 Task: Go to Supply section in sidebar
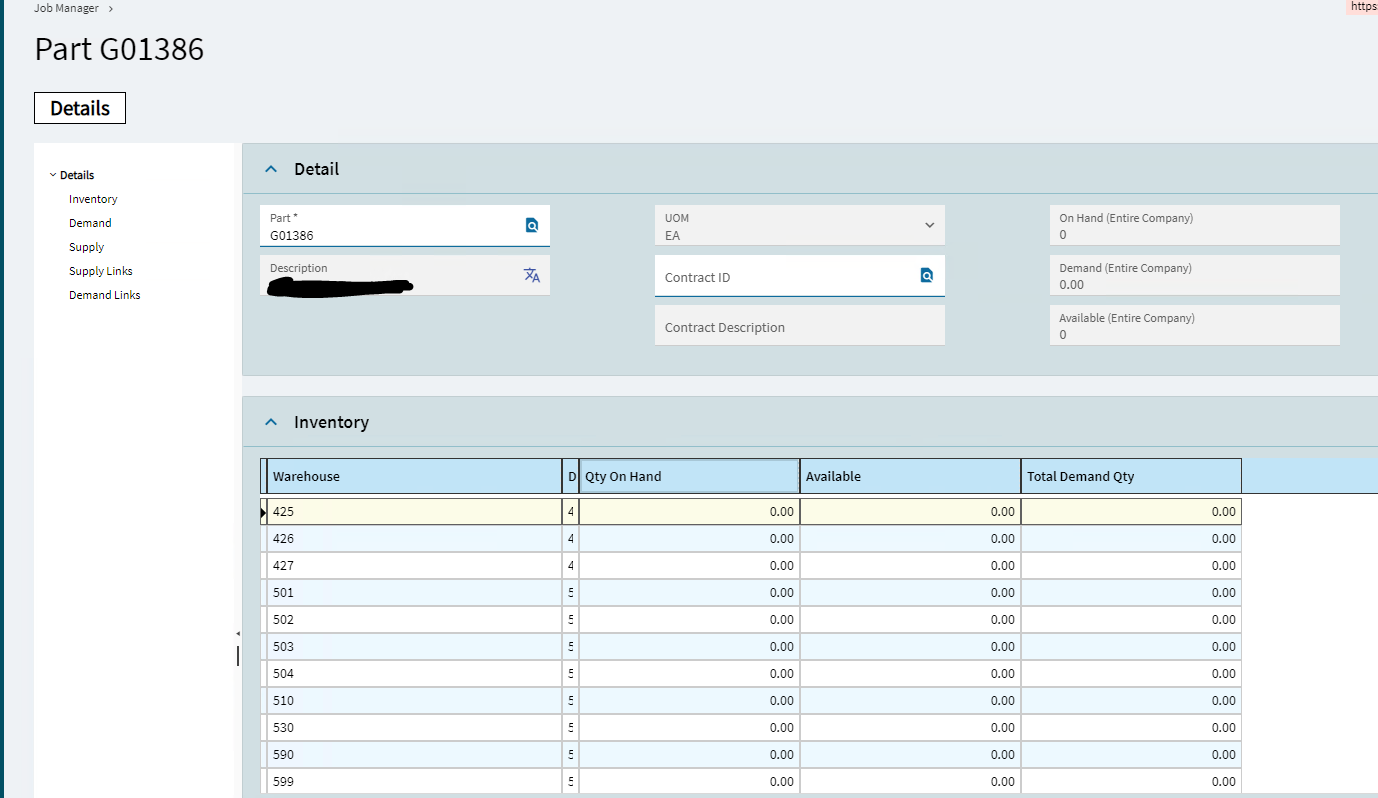86,247
